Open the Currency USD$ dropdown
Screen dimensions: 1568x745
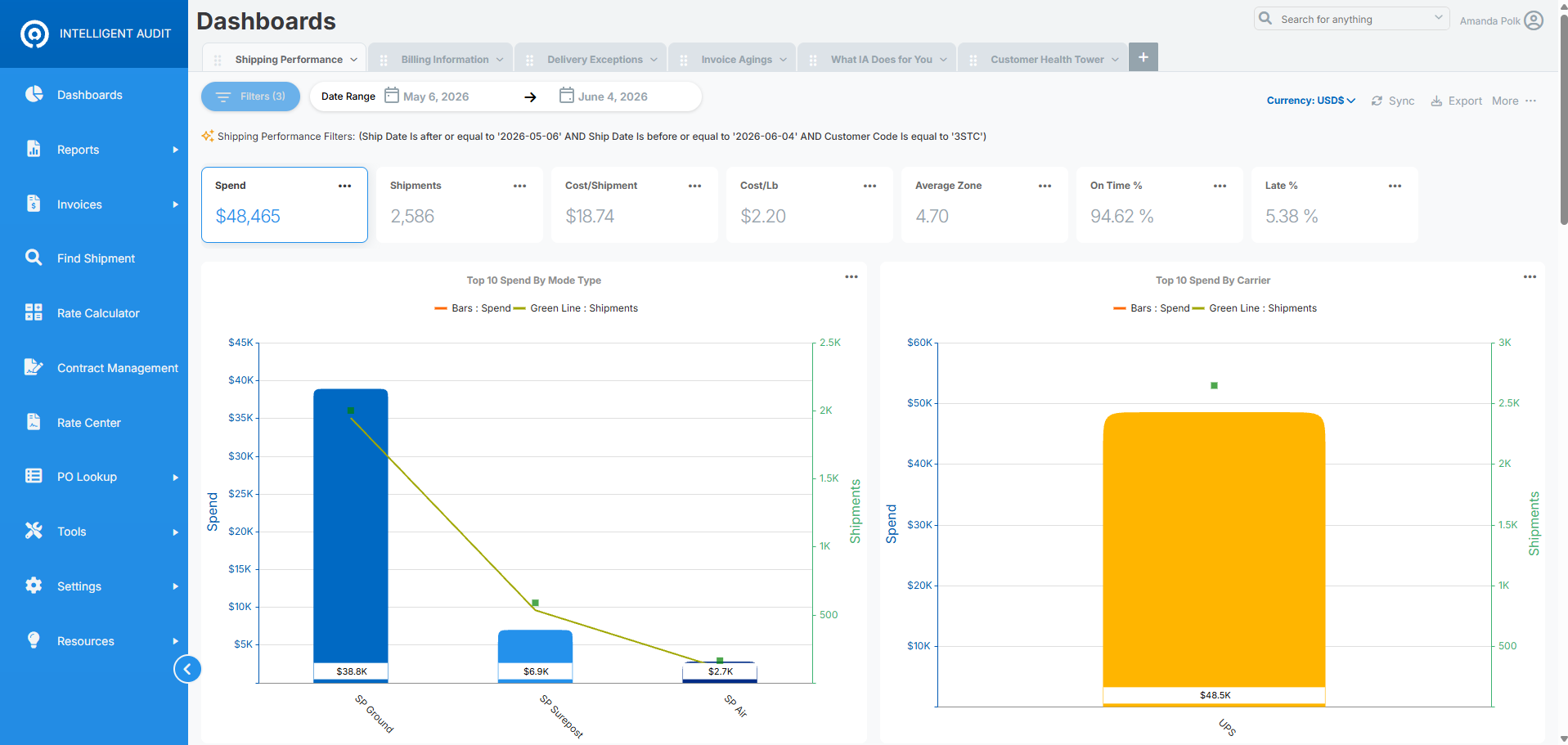(x=1311, y=101)
